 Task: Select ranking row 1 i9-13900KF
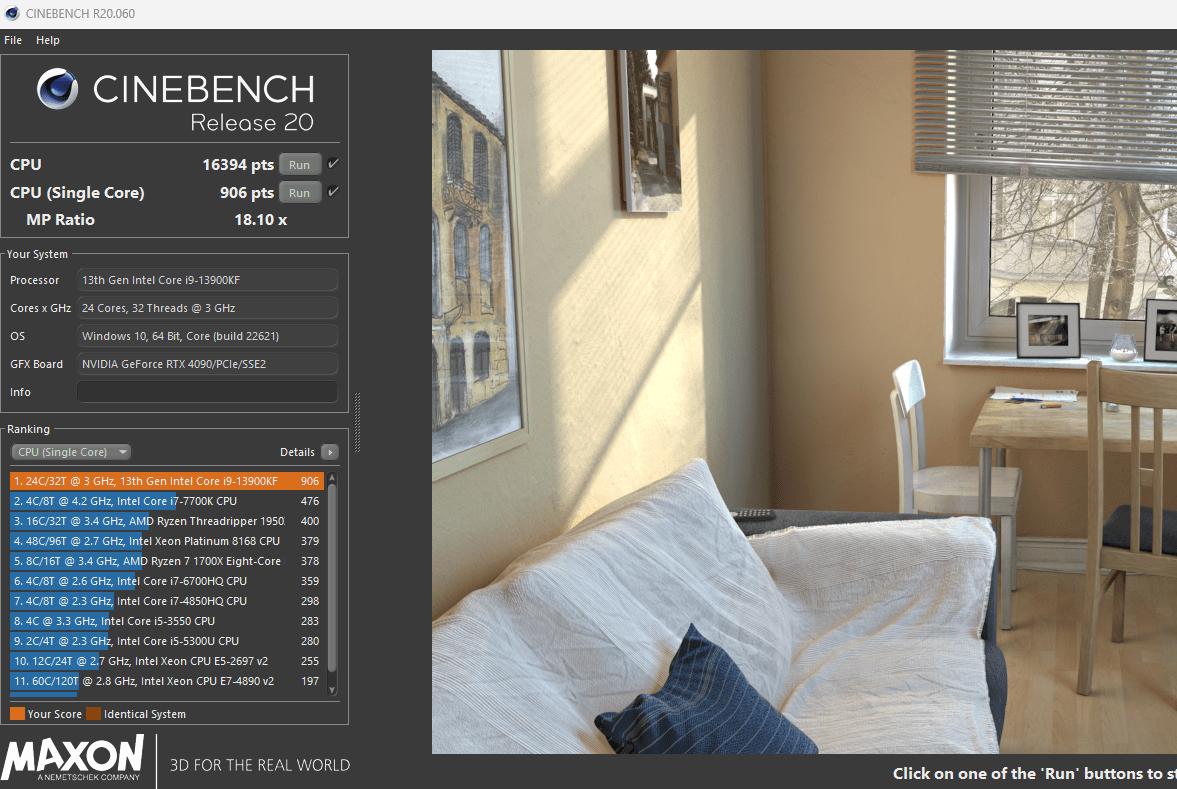[x=167, y=481]
